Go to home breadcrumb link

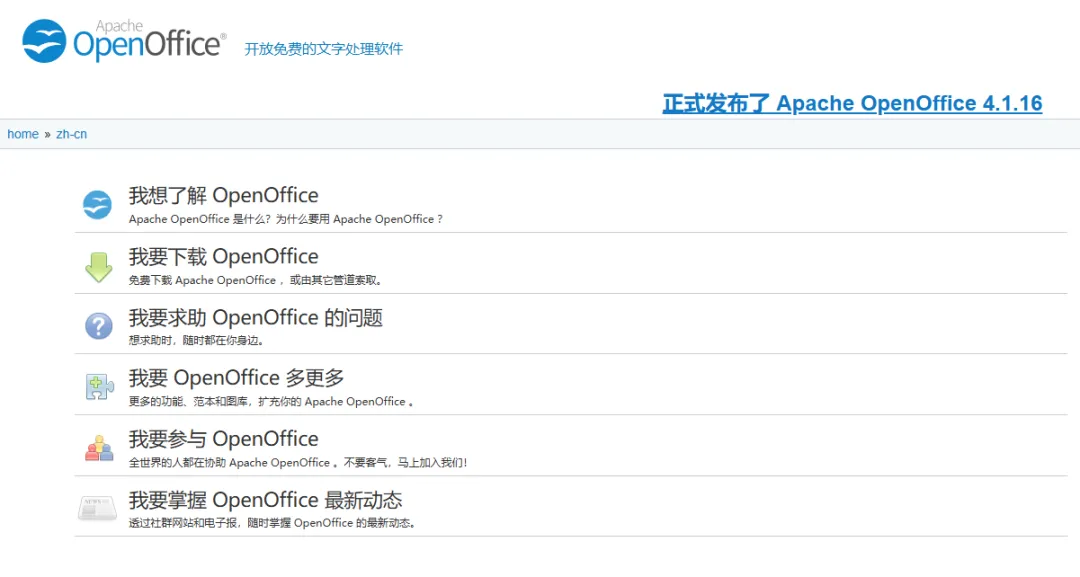[x=23, y=134]
